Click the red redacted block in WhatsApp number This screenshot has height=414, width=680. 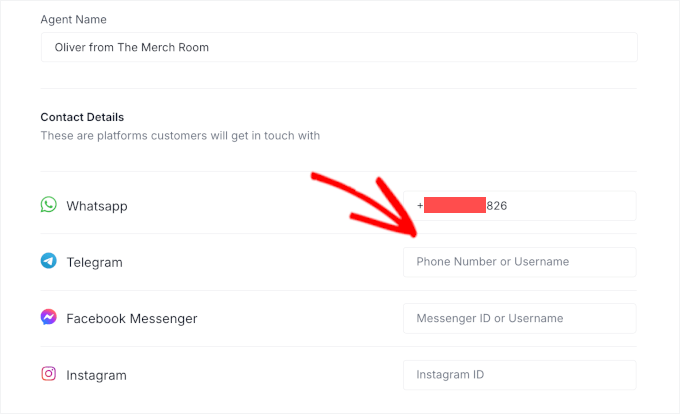pos(455,206)
